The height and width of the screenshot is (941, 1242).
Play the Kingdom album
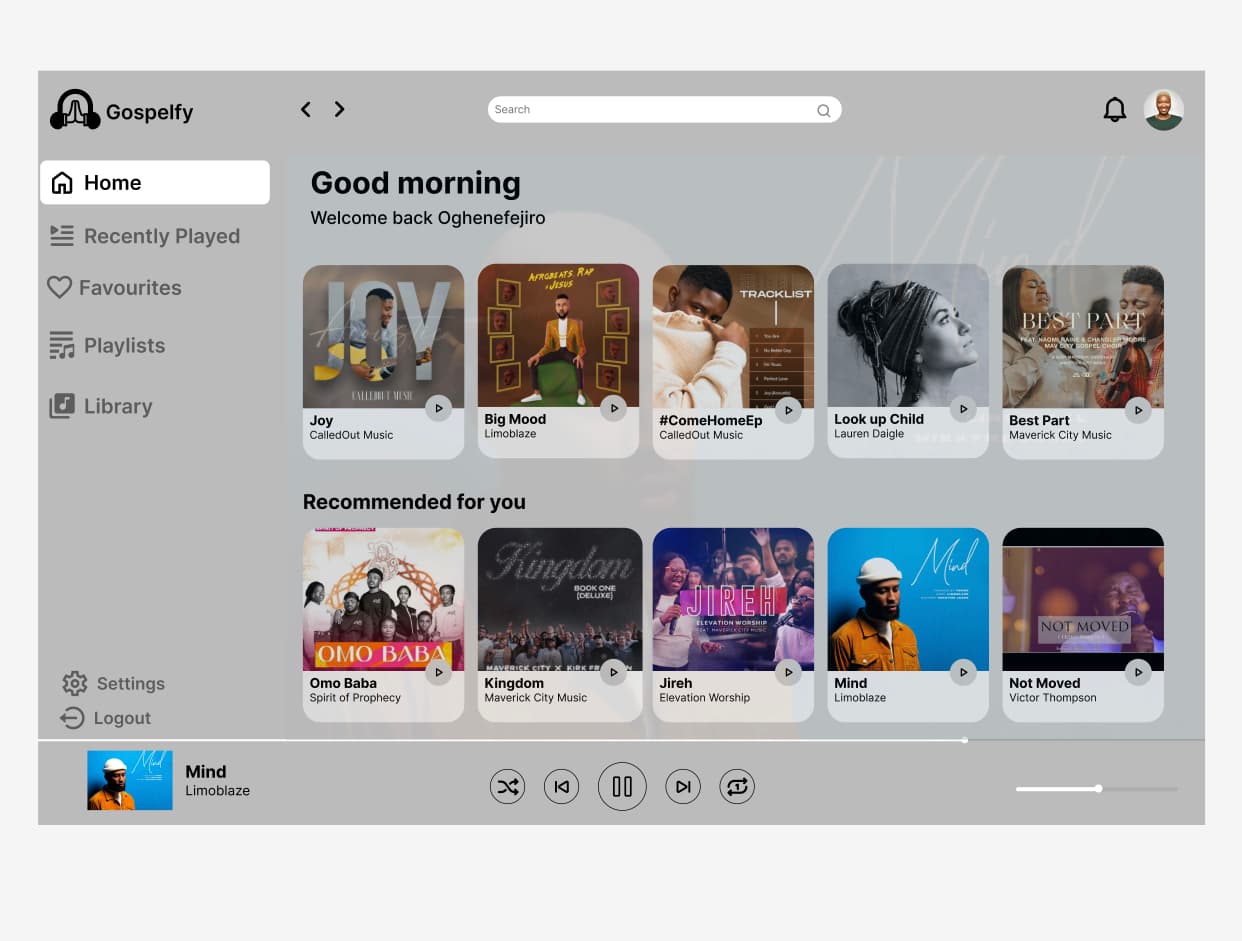pos(613,672)
